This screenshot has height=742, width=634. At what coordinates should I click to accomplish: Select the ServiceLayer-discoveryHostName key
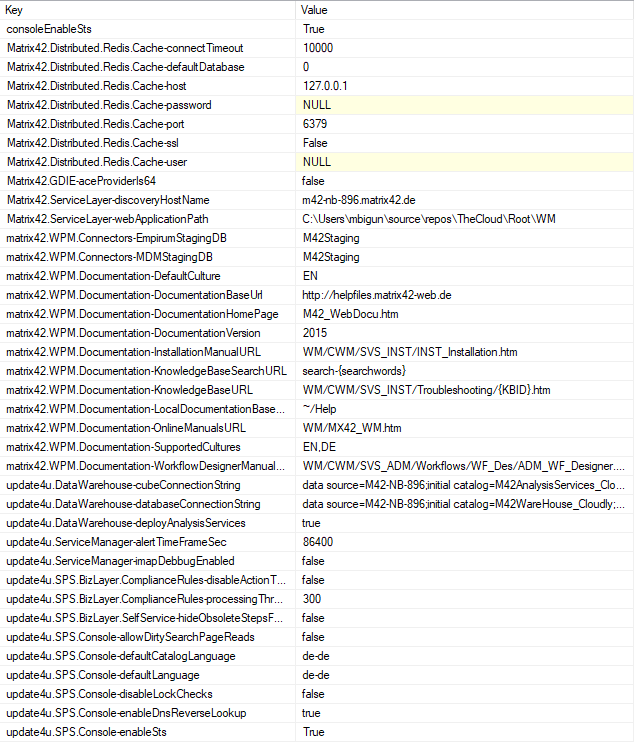148,200
